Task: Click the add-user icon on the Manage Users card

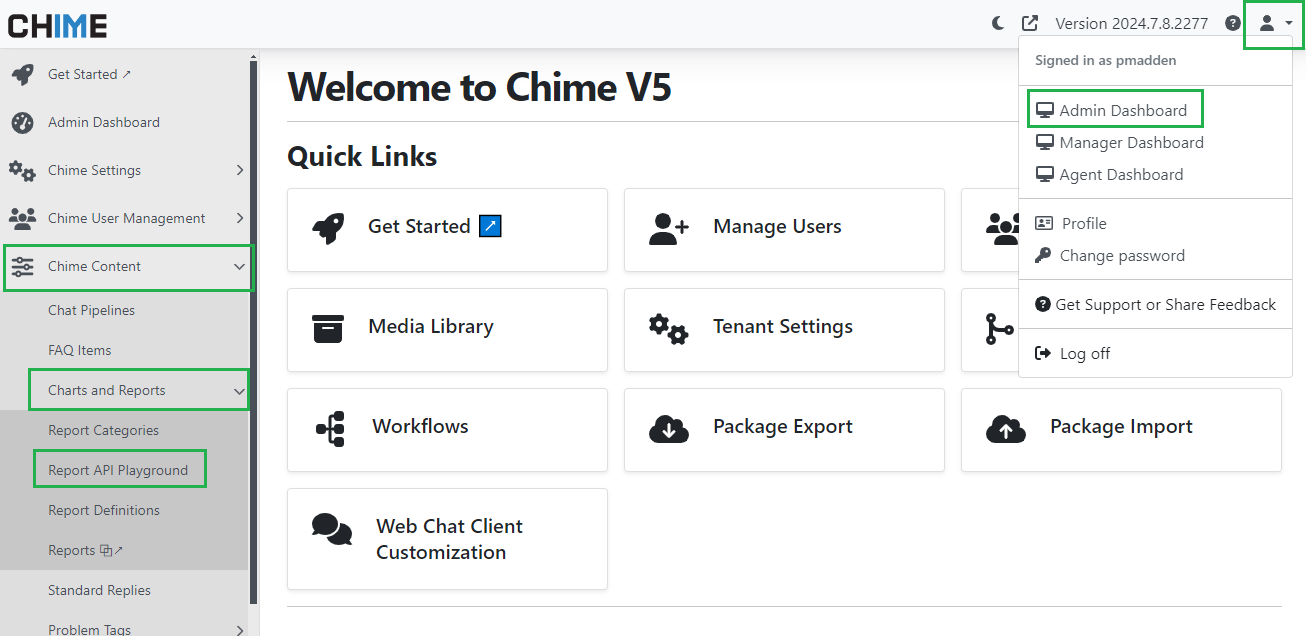Action: pyautogui.click(x=668, y=228)
